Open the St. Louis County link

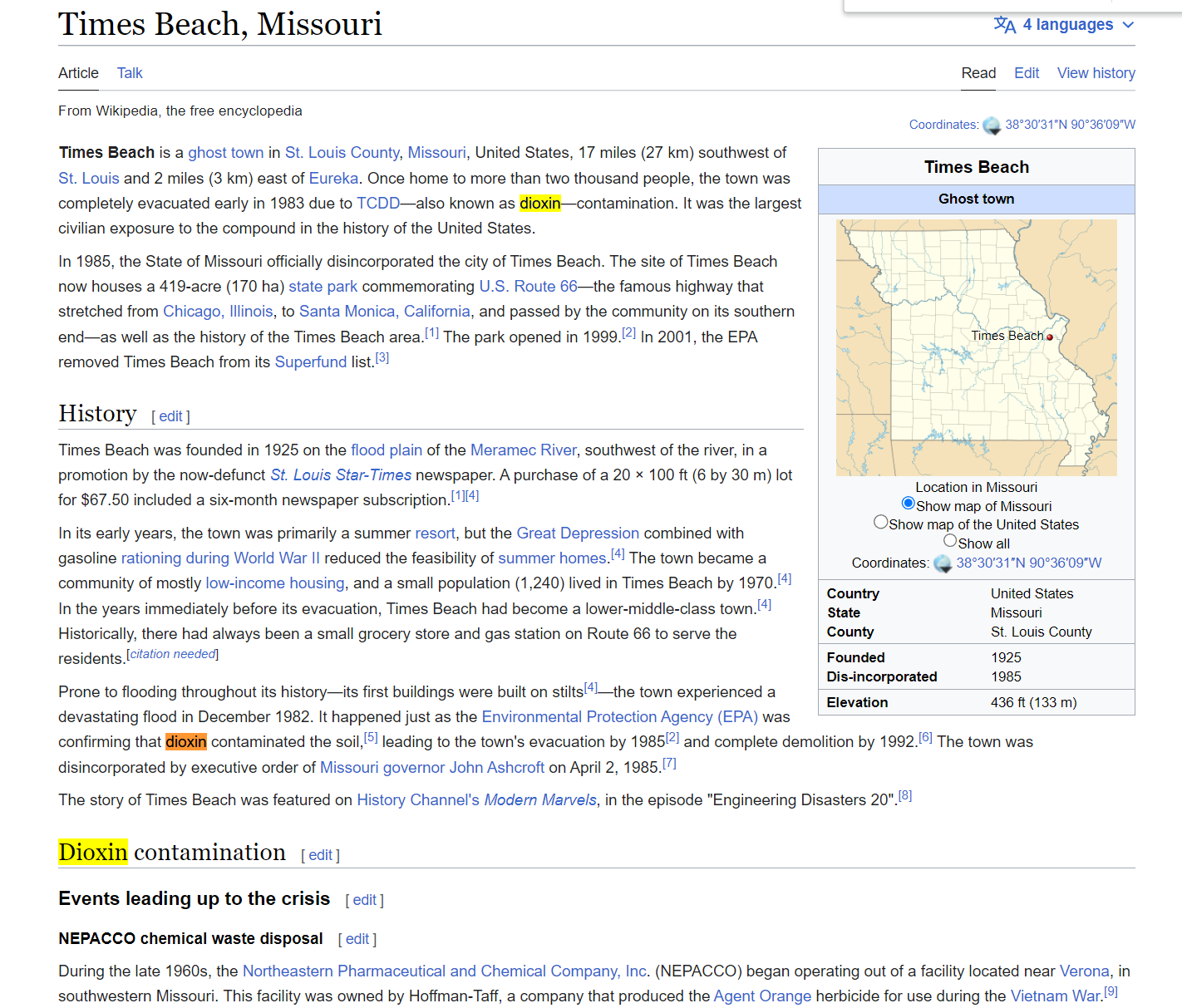pyautogui.click(x=342, y=153)
